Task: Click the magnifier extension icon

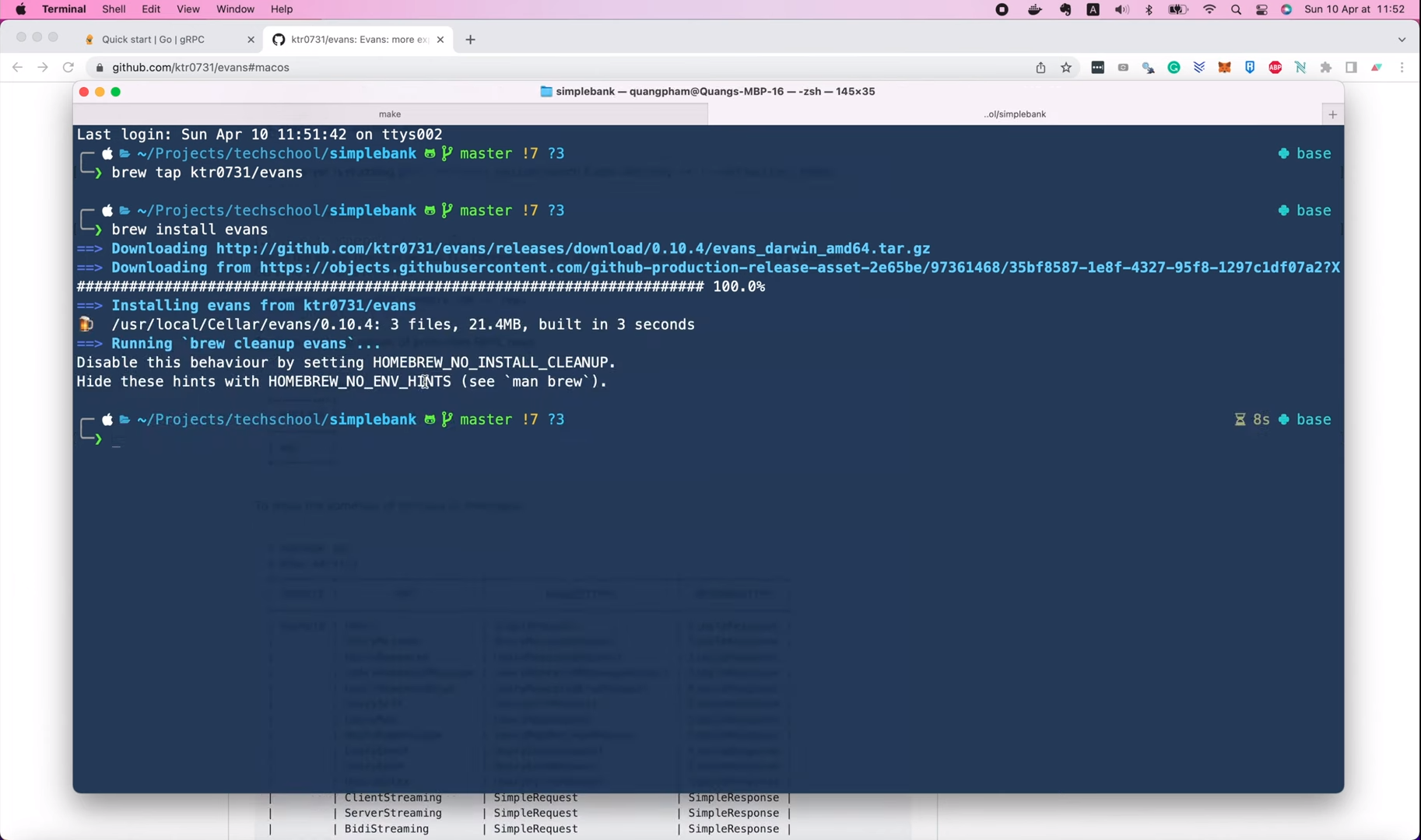Action: pyautogui.click(x=1149, y=68)
